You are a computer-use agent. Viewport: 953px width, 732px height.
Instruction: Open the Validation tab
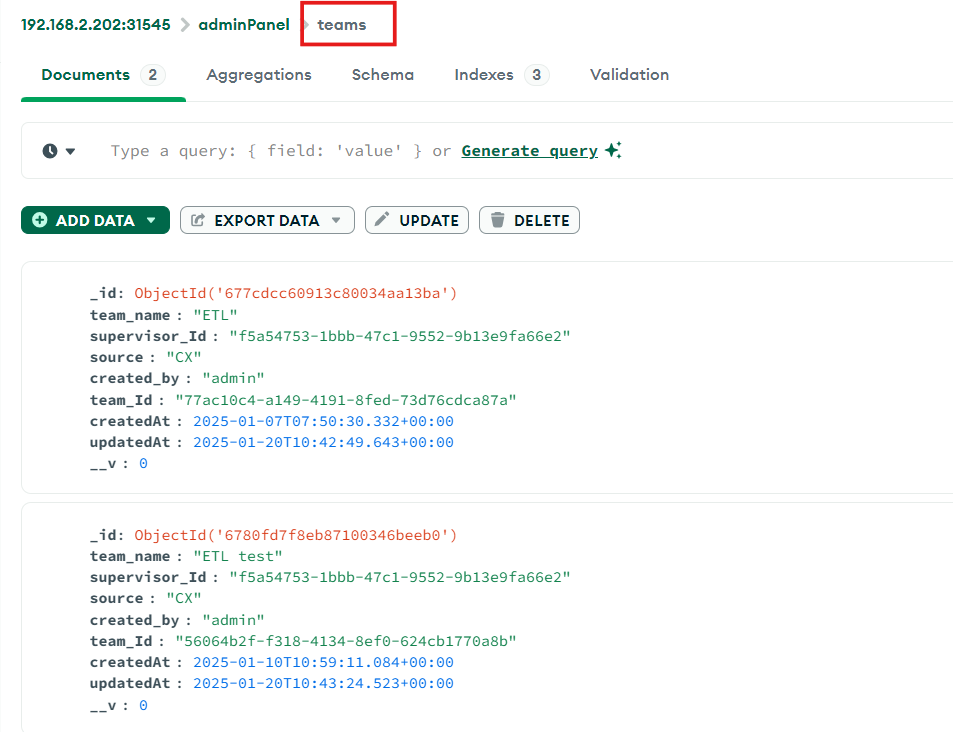pos(629,75)
